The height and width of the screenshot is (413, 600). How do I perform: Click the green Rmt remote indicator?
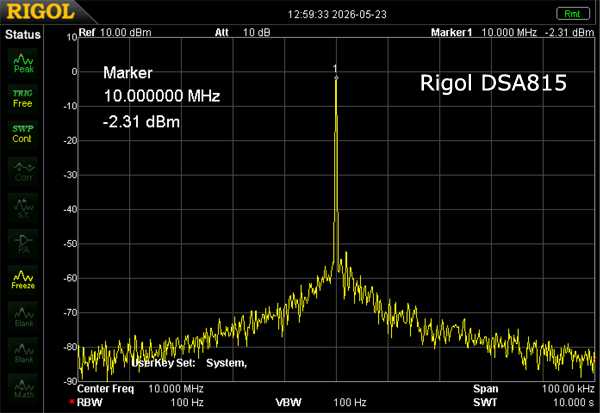coord(572,14)
